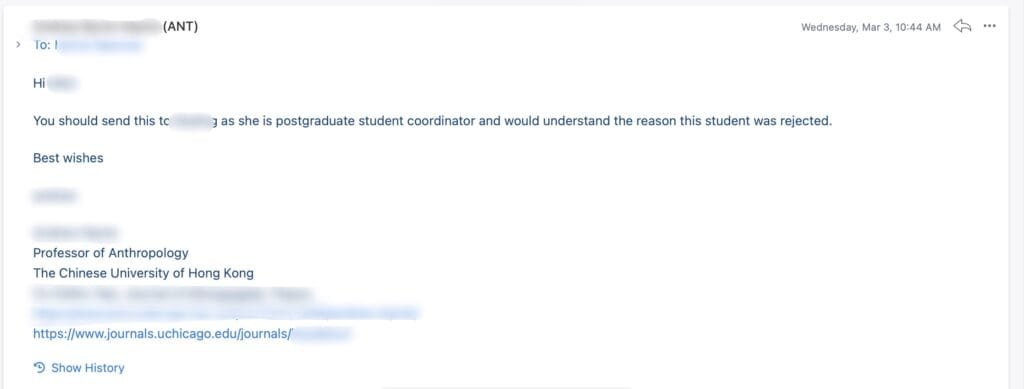The image size is (1024, 389).
Task: Expand recipient details chevron beside To:
Action: (18, 45)
